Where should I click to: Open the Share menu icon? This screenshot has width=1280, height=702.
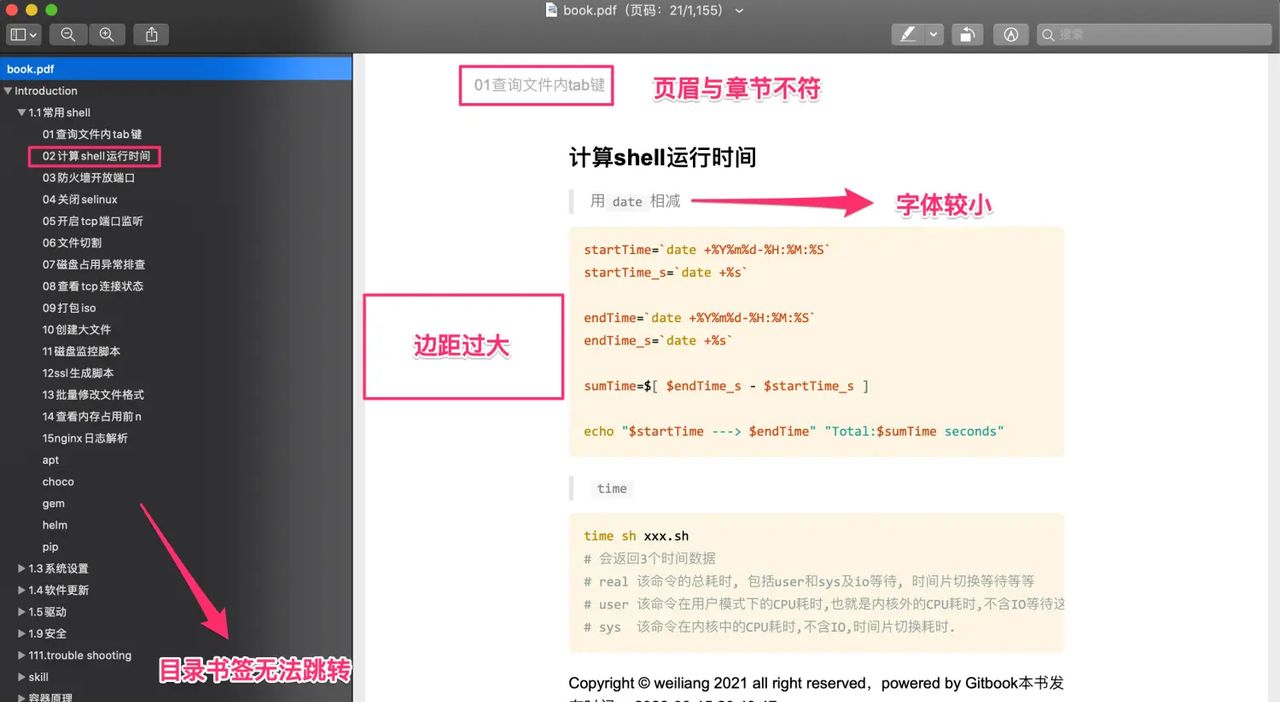(150, 34)
